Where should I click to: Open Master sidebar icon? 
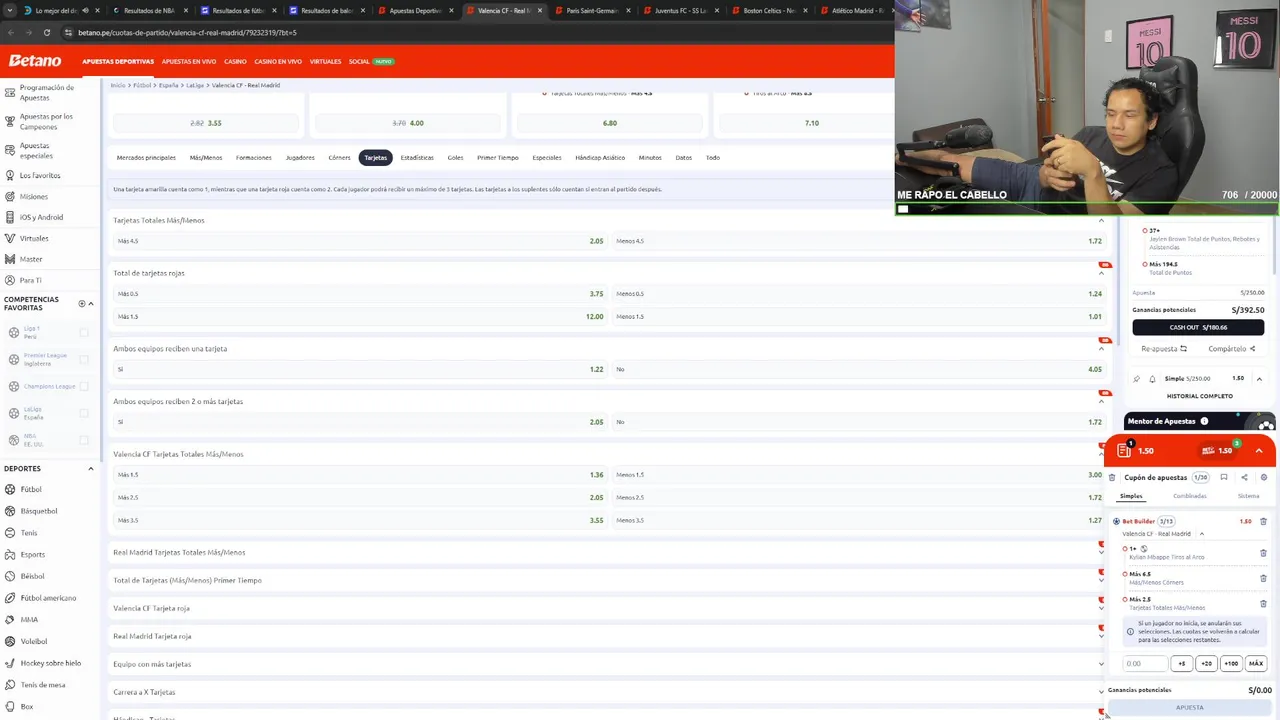9,259
